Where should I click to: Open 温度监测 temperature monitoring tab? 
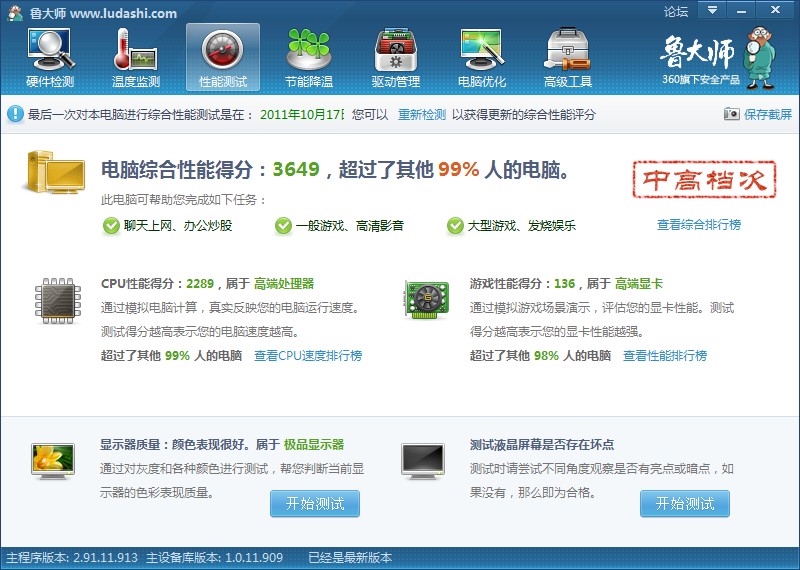[136, 58]
